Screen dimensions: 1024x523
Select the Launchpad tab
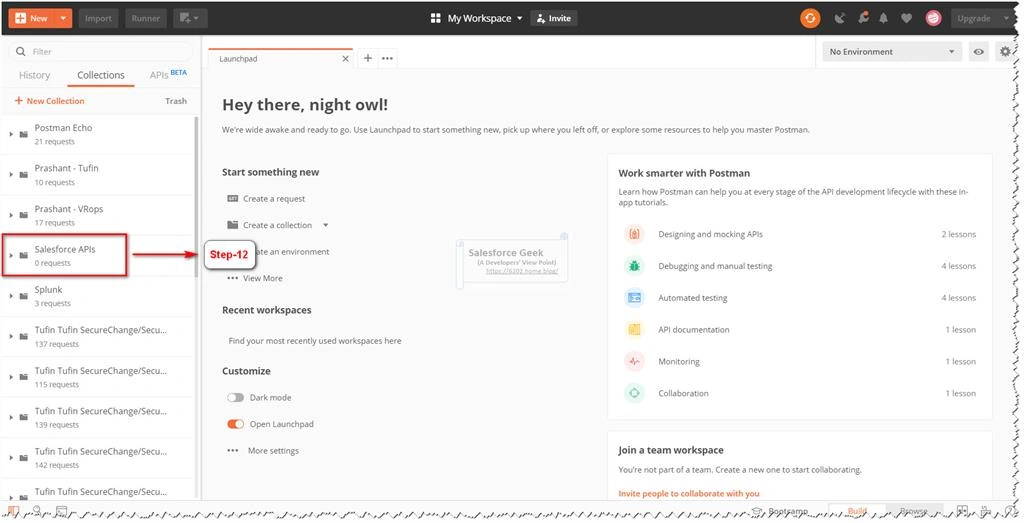pyautogui.click(x=278, y=58)
